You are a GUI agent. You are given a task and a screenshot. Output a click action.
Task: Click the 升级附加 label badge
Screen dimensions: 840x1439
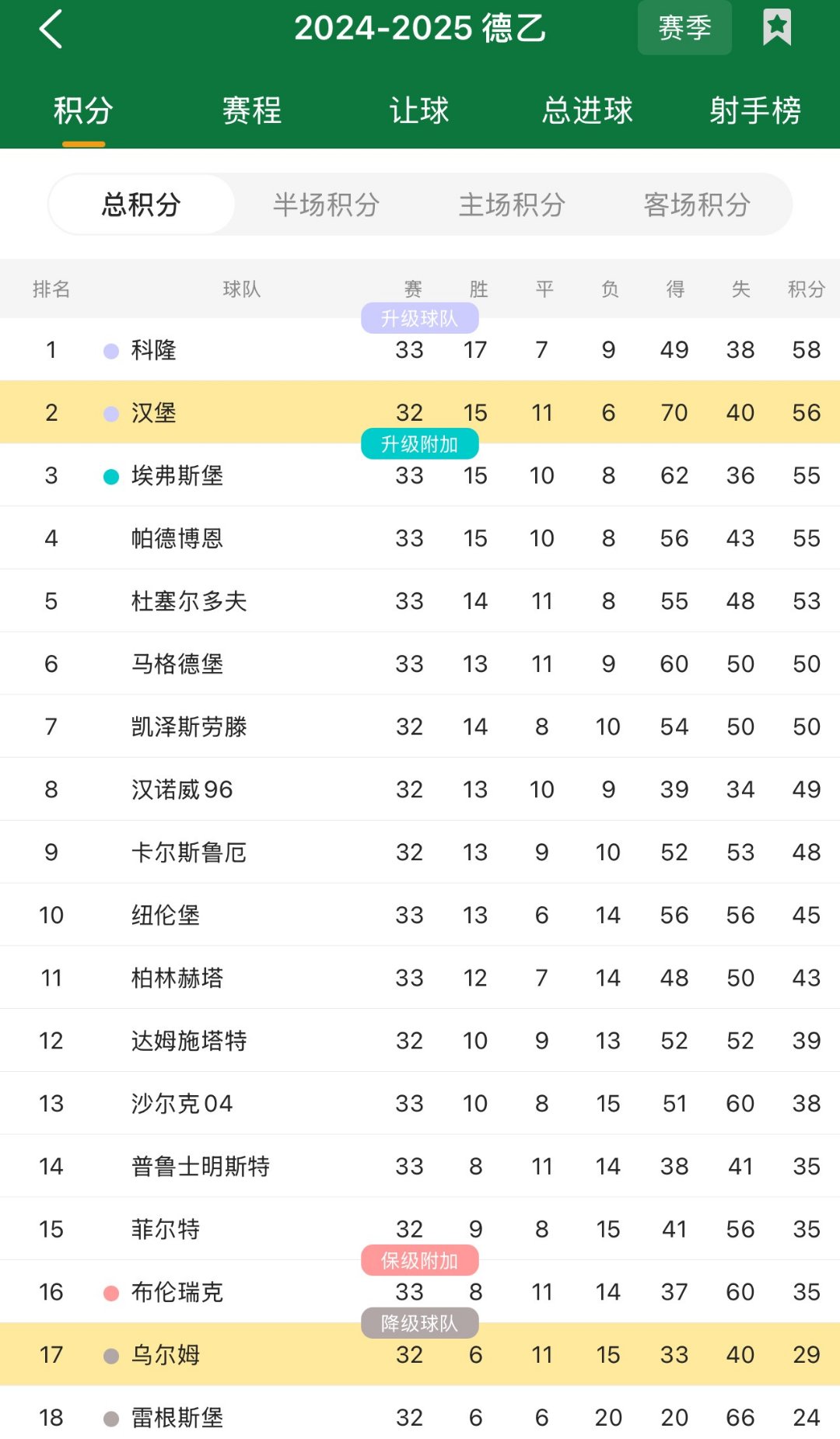pos(420,444)
